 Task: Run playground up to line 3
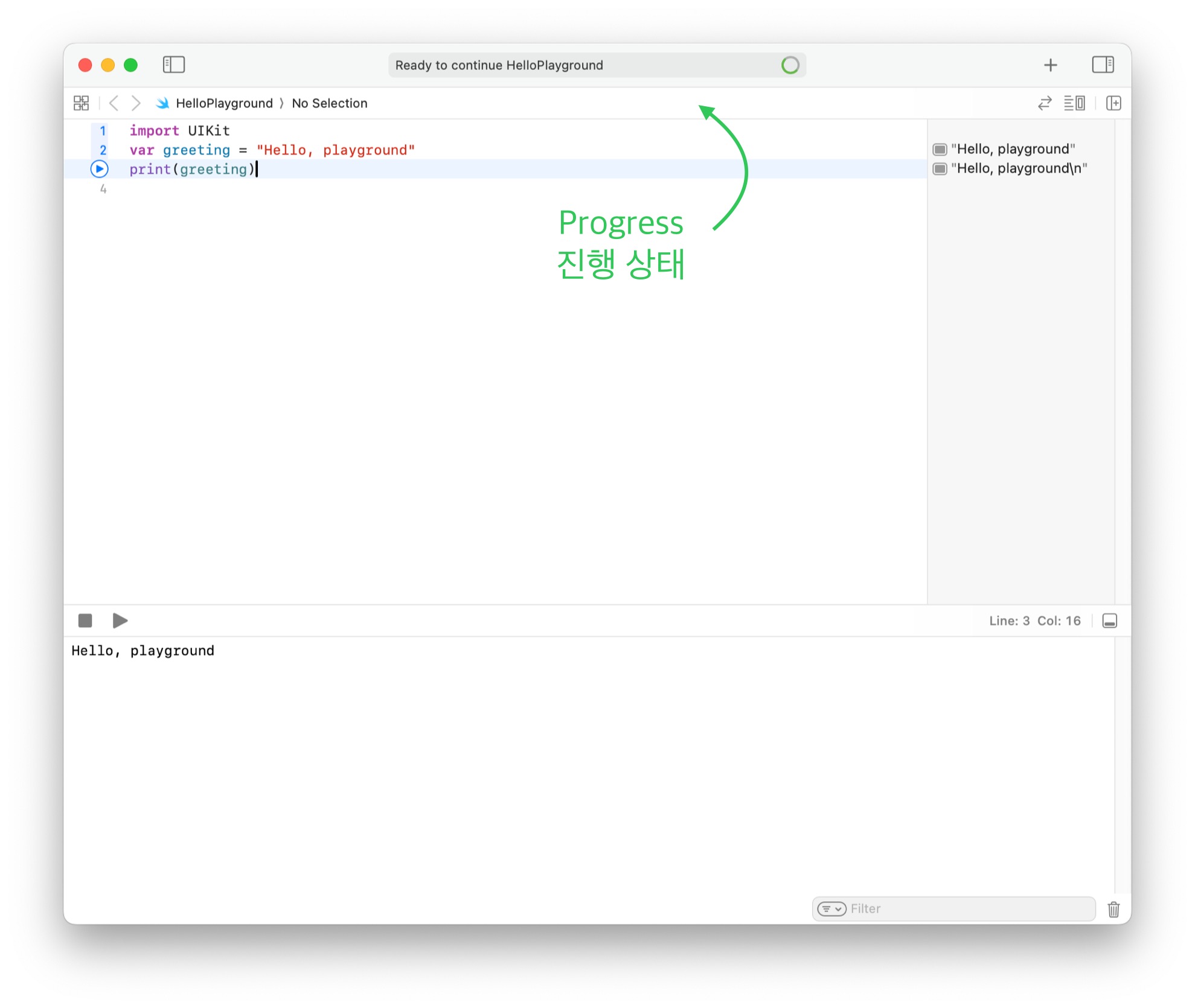100,169
